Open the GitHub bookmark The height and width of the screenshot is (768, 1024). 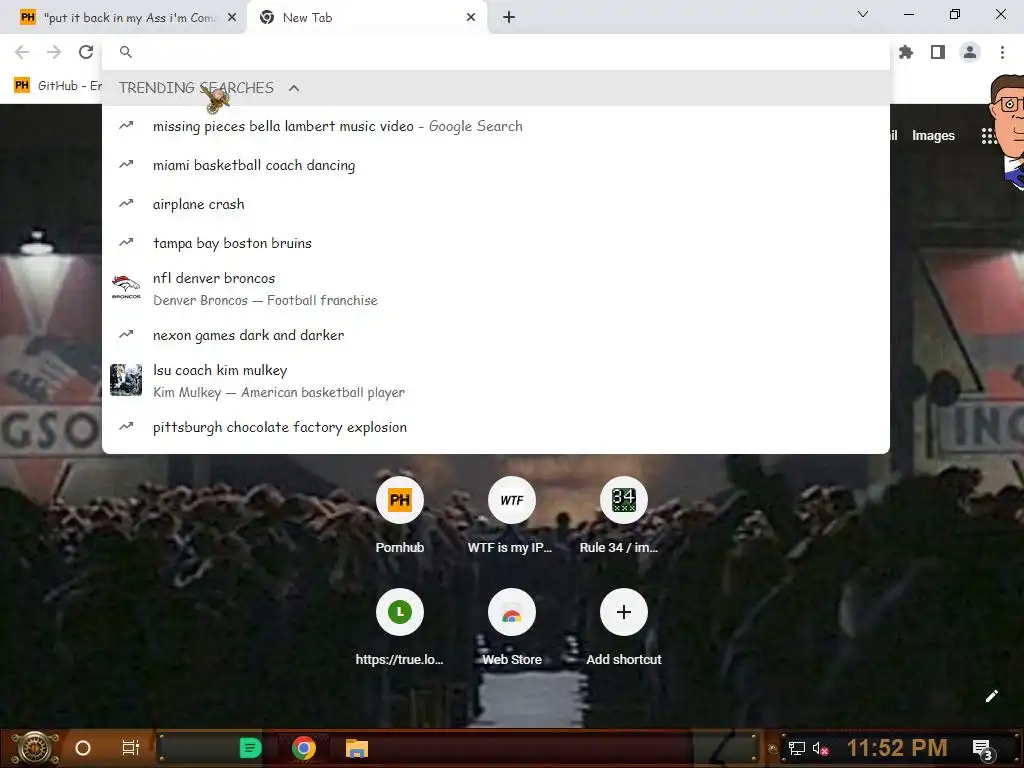tap(57, 86)
